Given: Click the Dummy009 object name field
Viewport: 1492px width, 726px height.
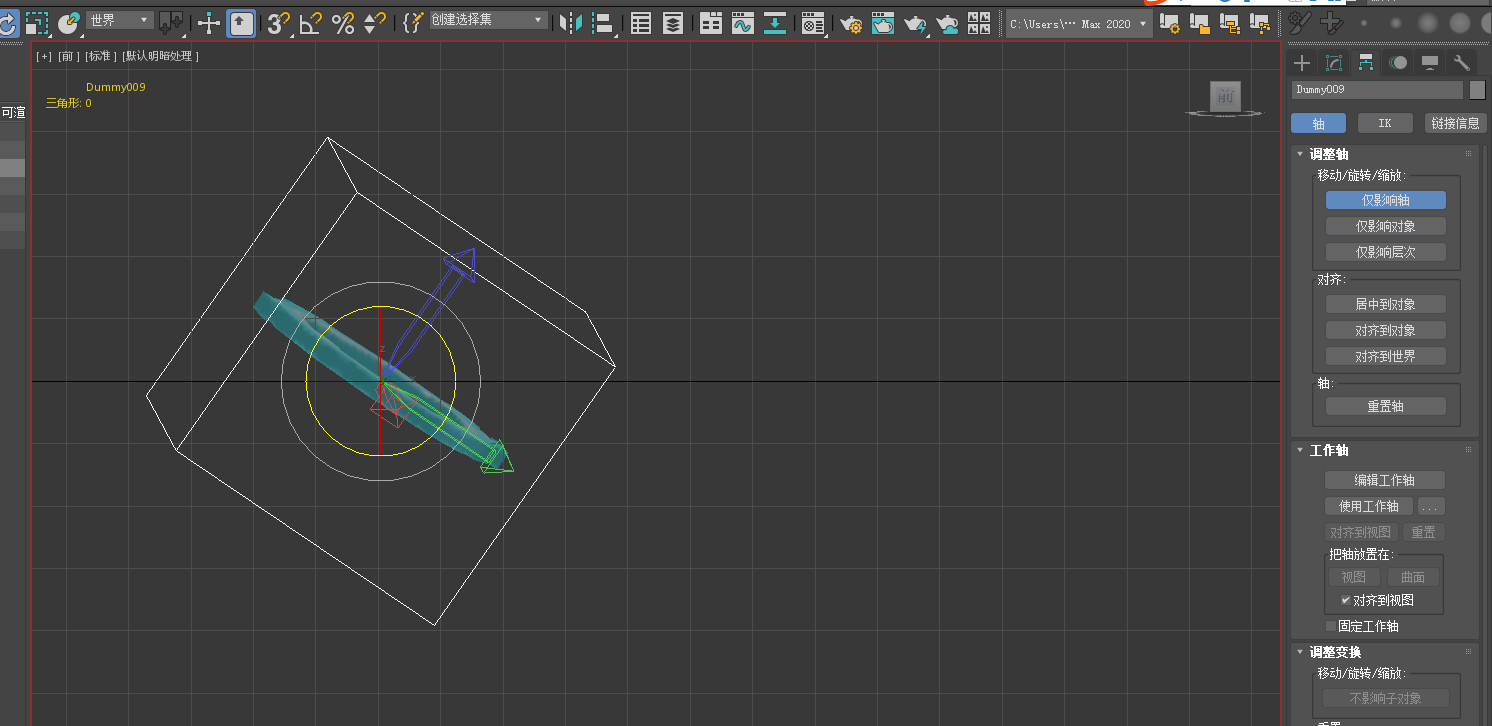Looking at the screenshot, I should point(1377,90).
